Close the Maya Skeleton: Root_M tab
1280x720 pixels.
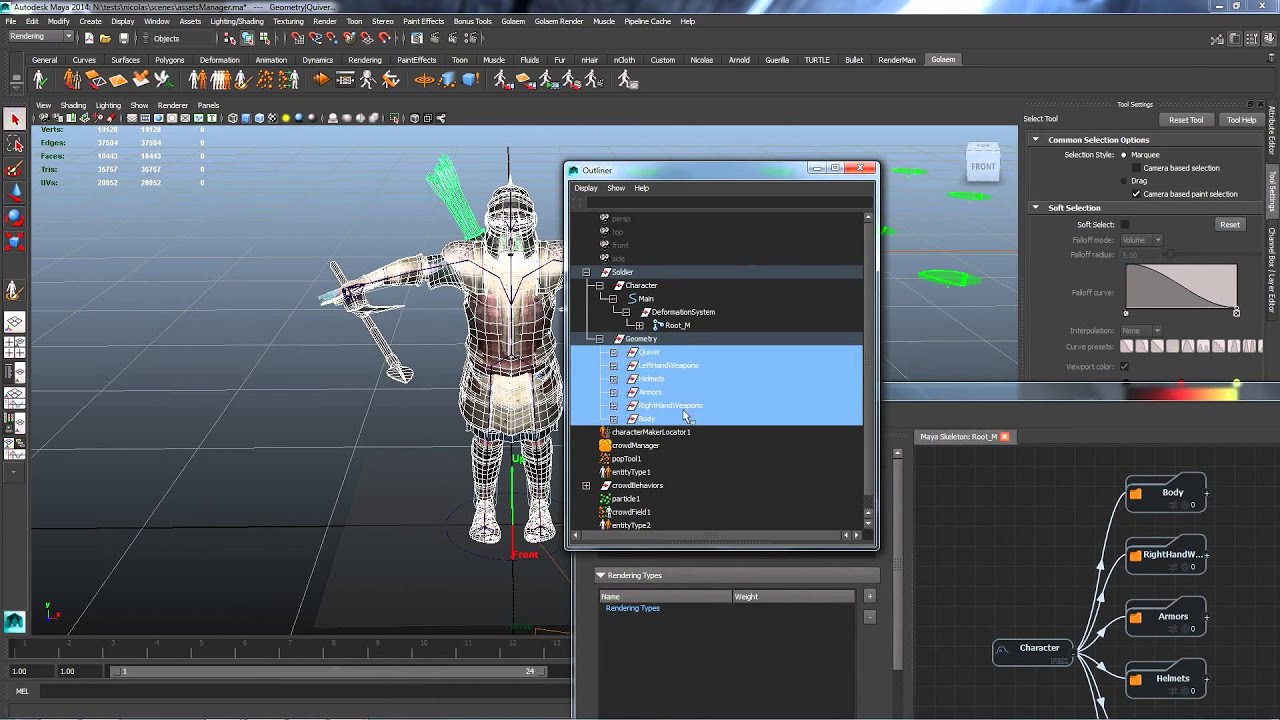tap(1004, 437)
